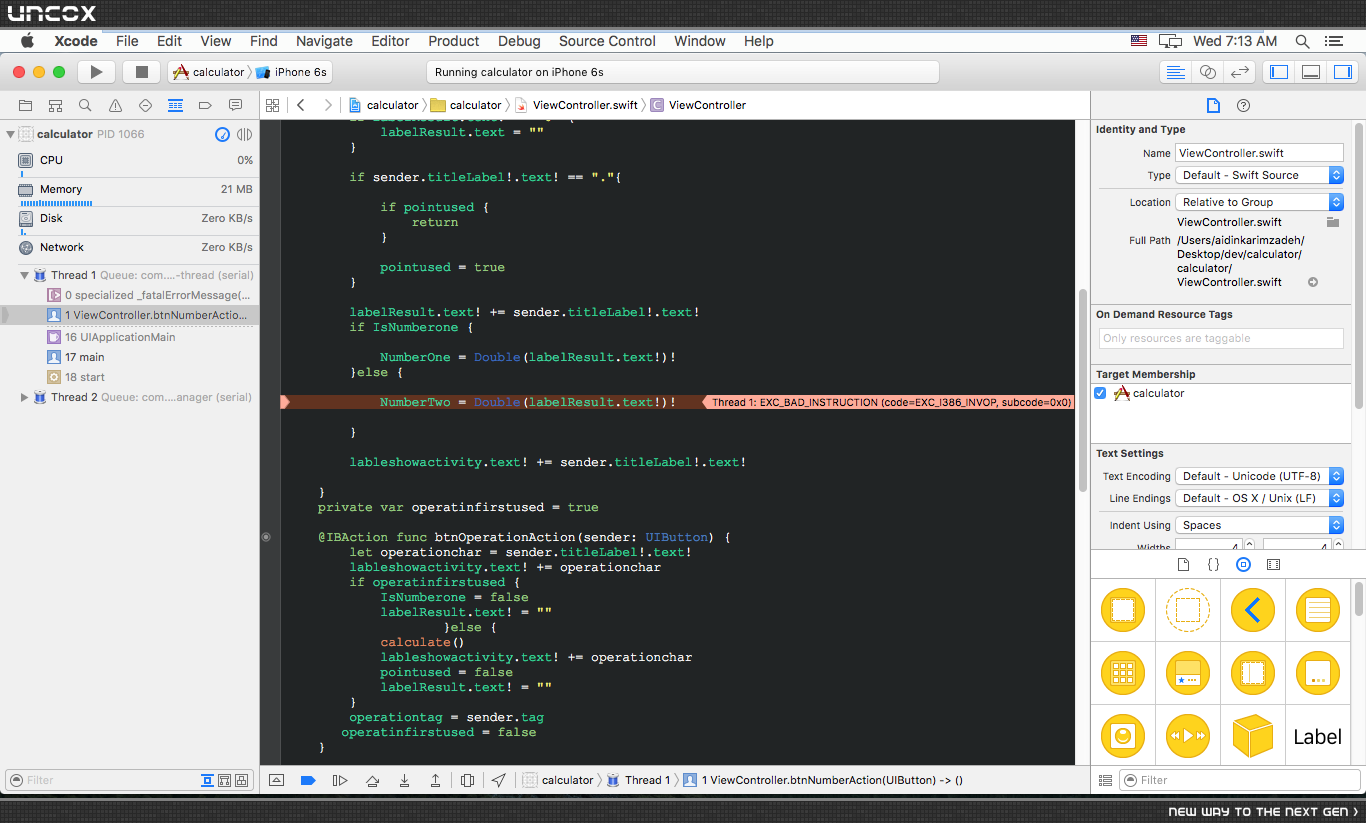1366x823 pixels.
Task: Open the Indent Using dropdown
Action: coord(1259,525)
